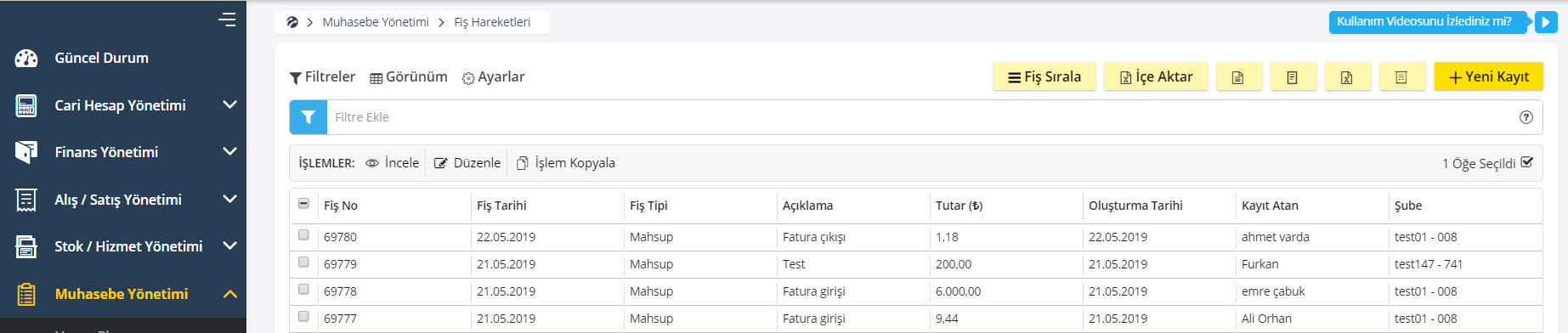
Task: Expand Cari Hesap Yönetimi chevron
Action: (229, 104)
